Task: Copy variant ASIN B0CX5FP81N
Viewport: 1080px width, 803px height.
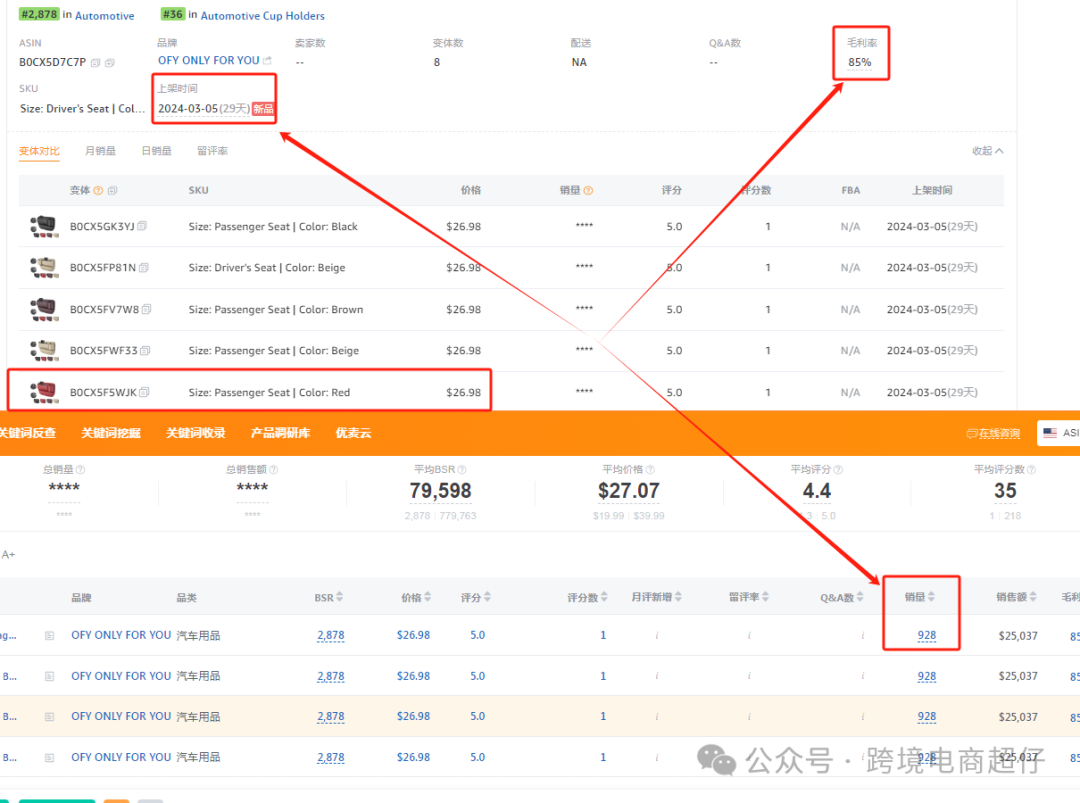Action: click(x=143, y=268)
